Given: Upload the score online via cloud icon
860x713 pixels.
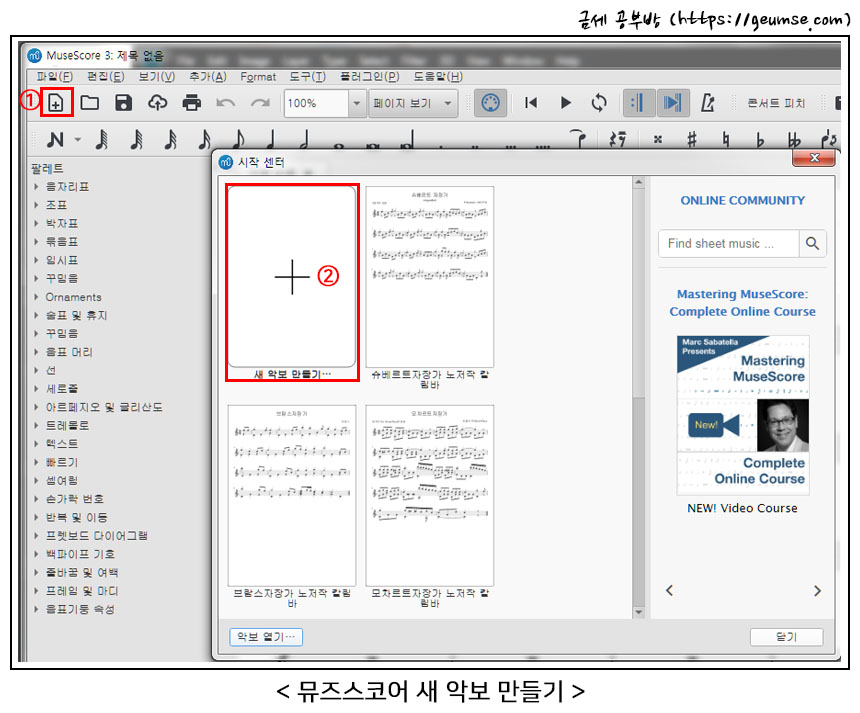Looking at the screenshot, I should pyautogui.click(x=158, y=103).
